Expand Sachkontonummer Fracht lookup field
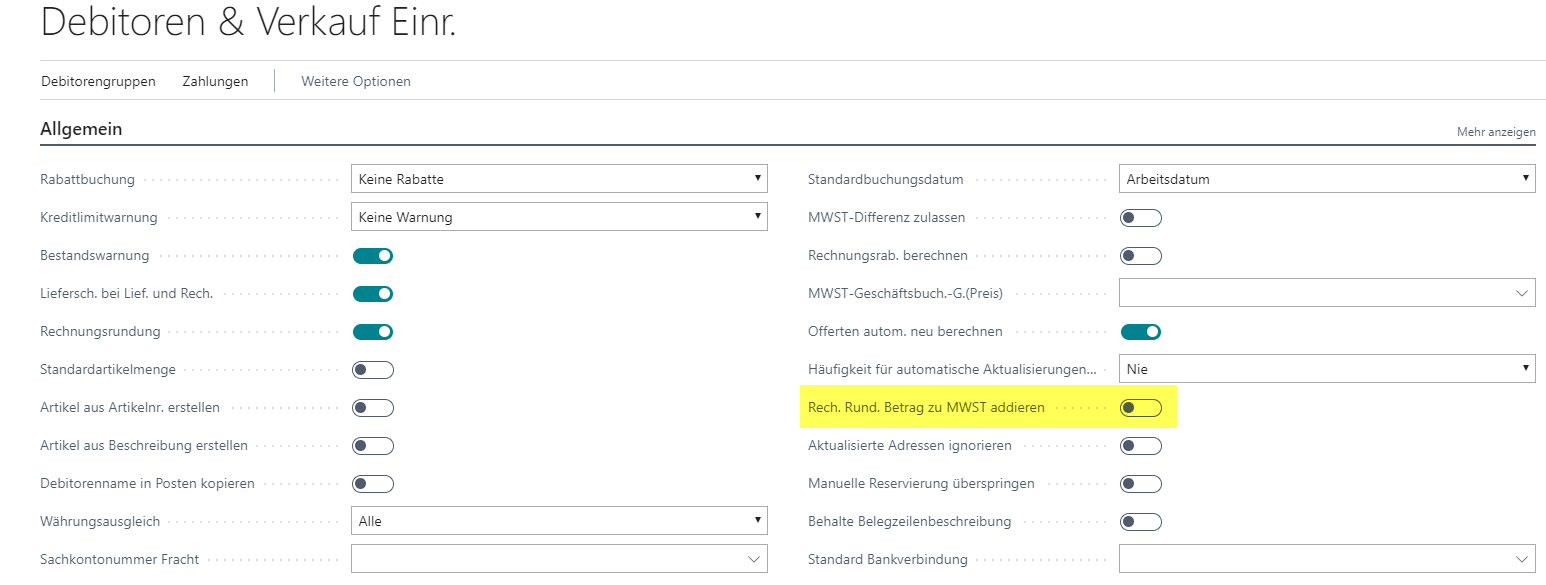Image resolution: width=1546 pixels, height=585 pixels. [x=755, y=560]
